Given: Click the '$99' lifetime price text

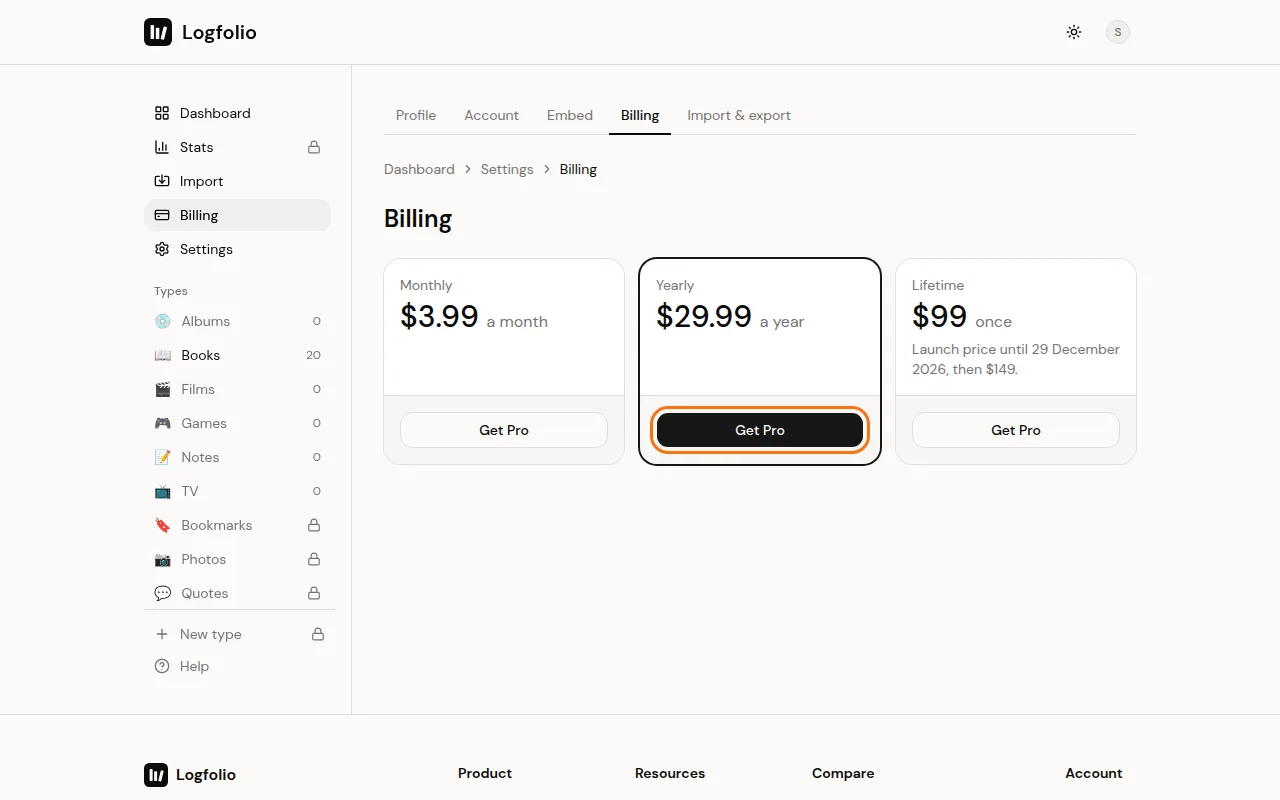Looking at the screenshot, I should coord(939,316).
